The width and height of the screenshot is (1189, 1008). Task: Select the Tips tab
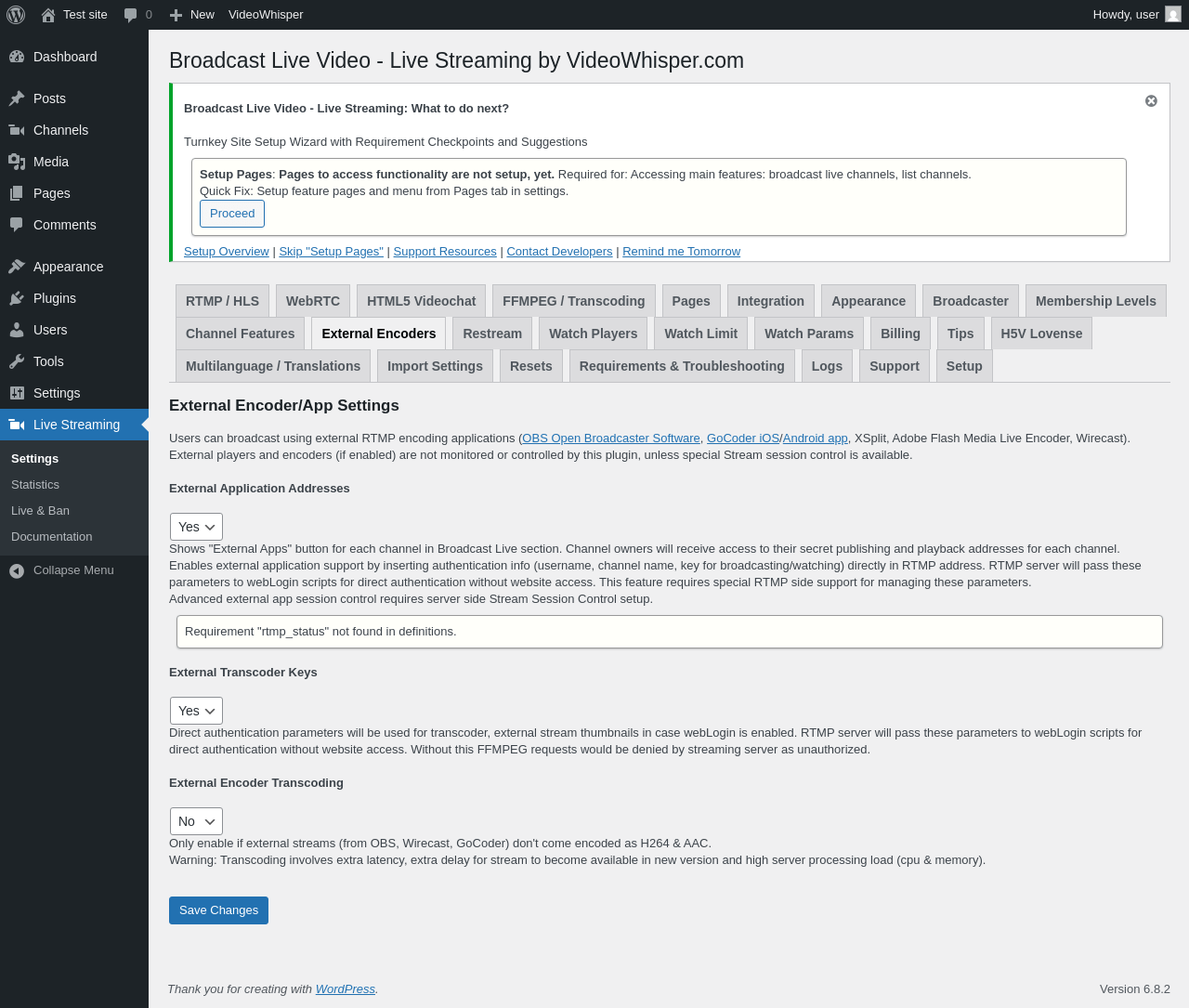[x=960, y=334]
